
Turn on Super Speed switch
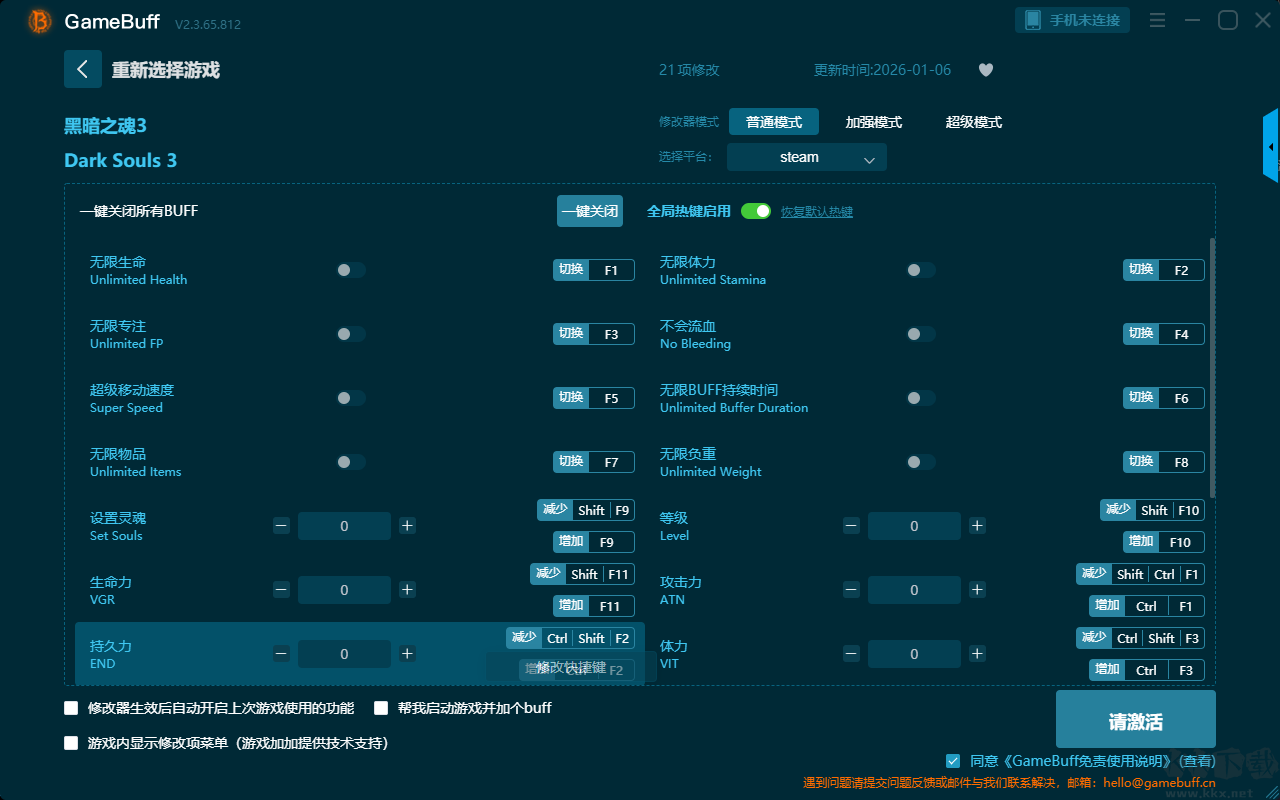(351, 398)
